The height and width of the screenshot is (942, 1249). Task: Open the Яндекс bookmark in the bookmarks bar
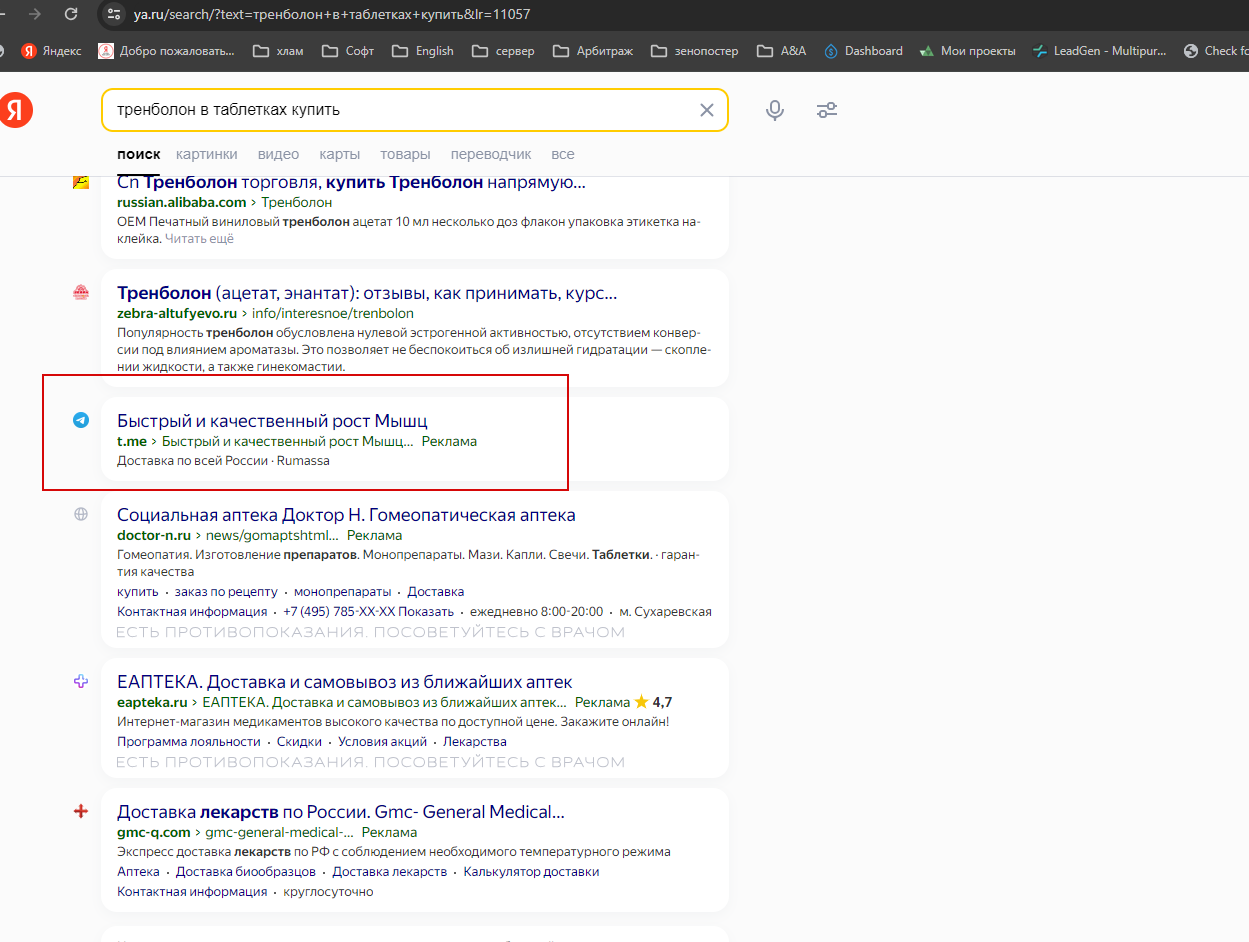(x=53, y=51)
